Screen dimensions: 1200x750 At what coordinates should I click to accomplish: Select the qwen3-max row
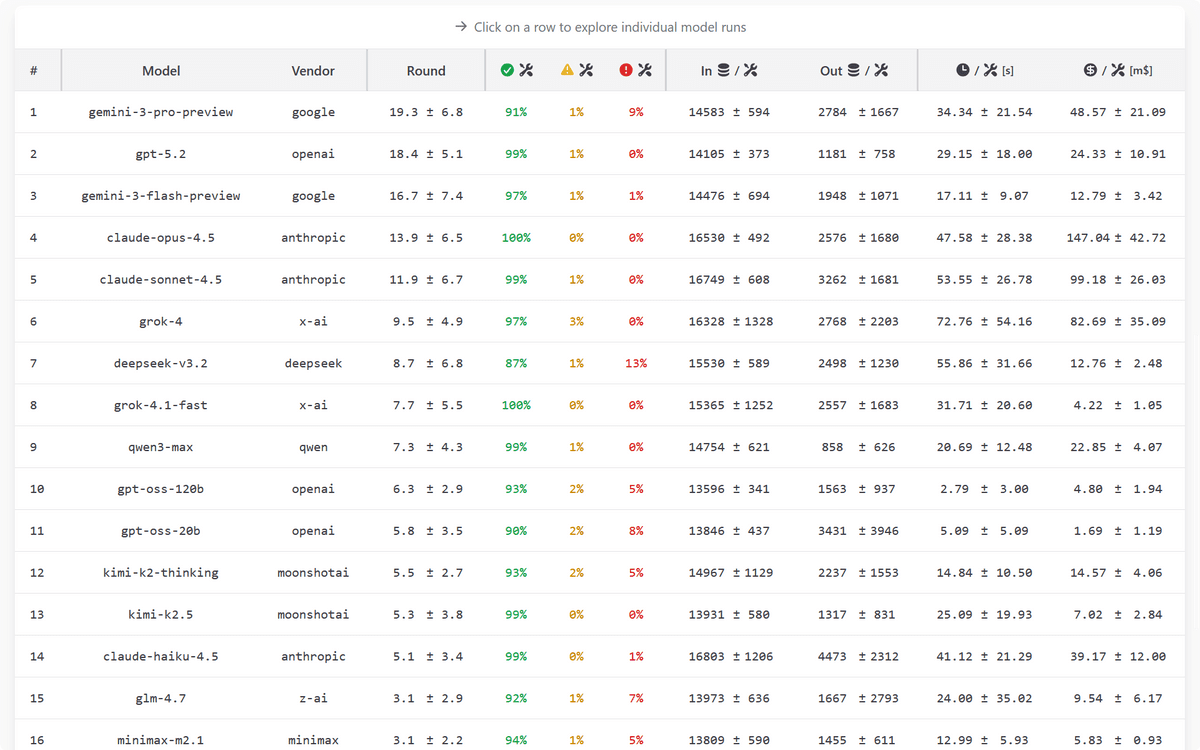[x=161, y=447]
